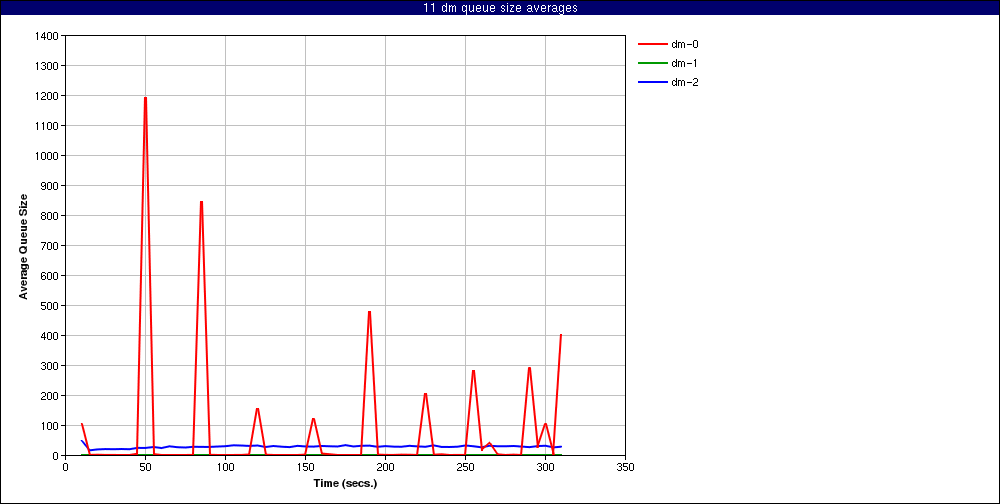Click x-axis tick label 250
Screen dimensions: 1000x504
tap(465, 468)
